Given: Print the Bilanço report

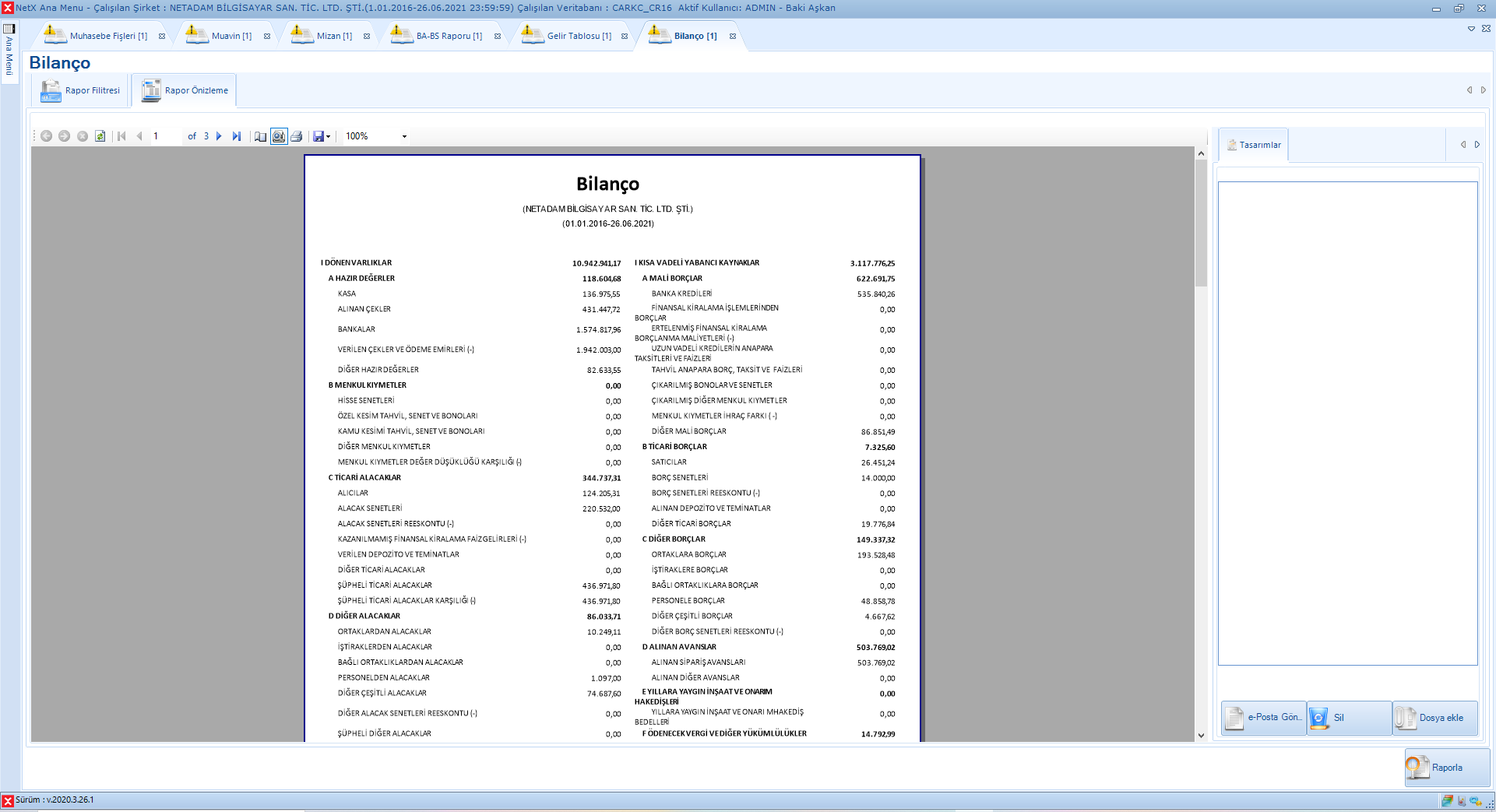Looking at the screenshot, I should pyautogui.click(x=297, y=136).
